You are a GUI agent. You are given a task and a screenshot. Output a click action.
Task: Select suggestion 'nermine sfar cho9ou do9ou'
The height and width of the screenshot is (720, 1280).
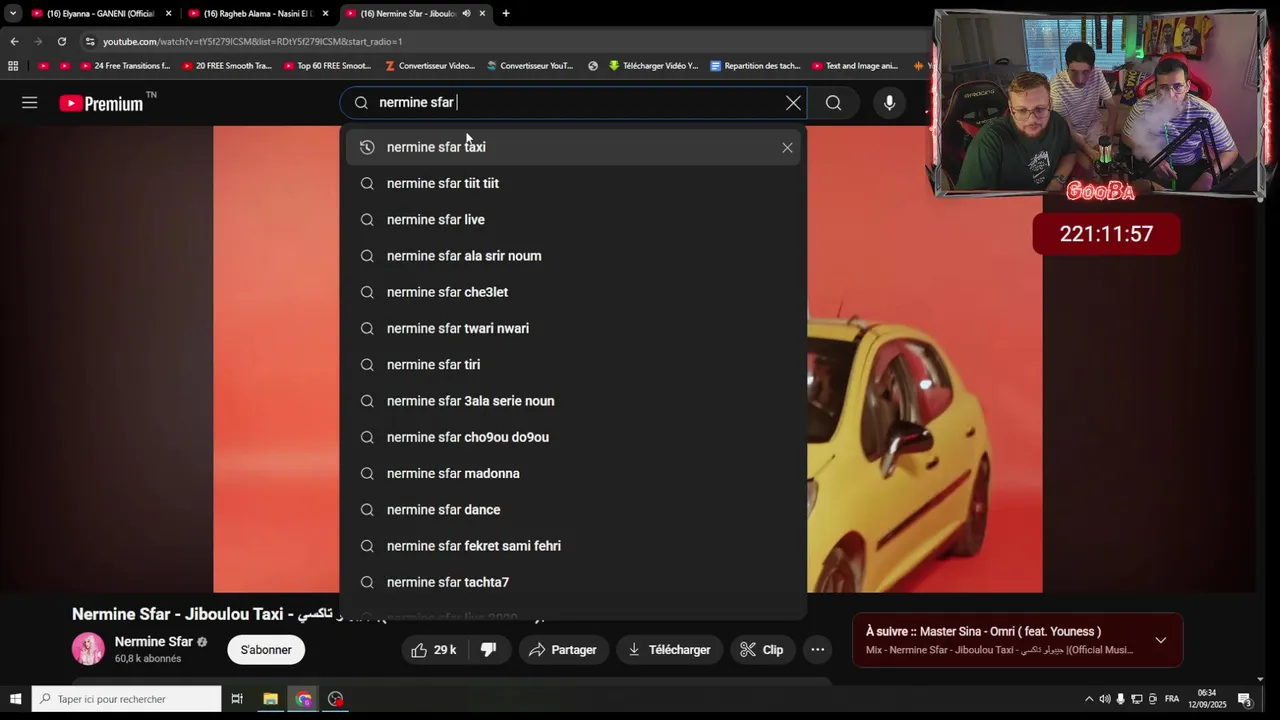click(x=572, y=437)
